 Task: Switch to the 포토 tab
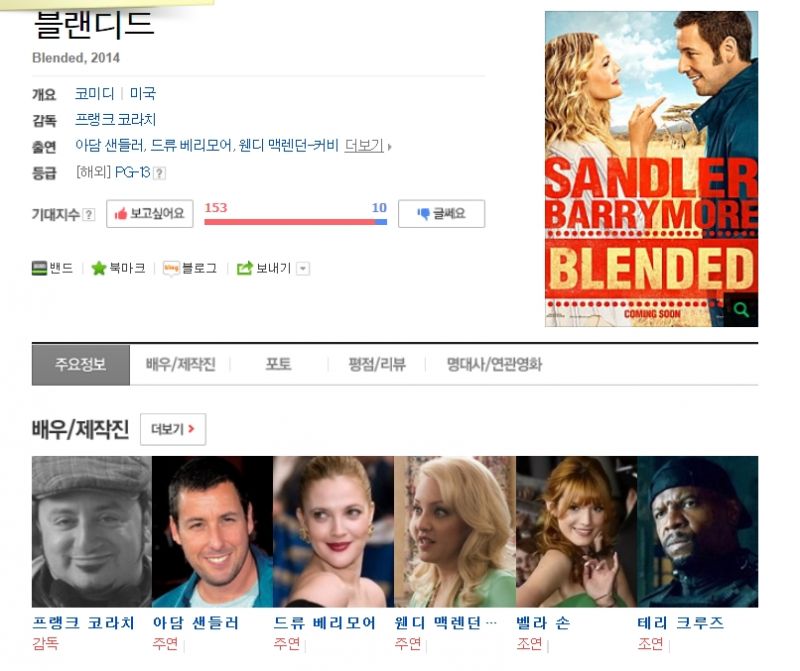pos(278,365)
